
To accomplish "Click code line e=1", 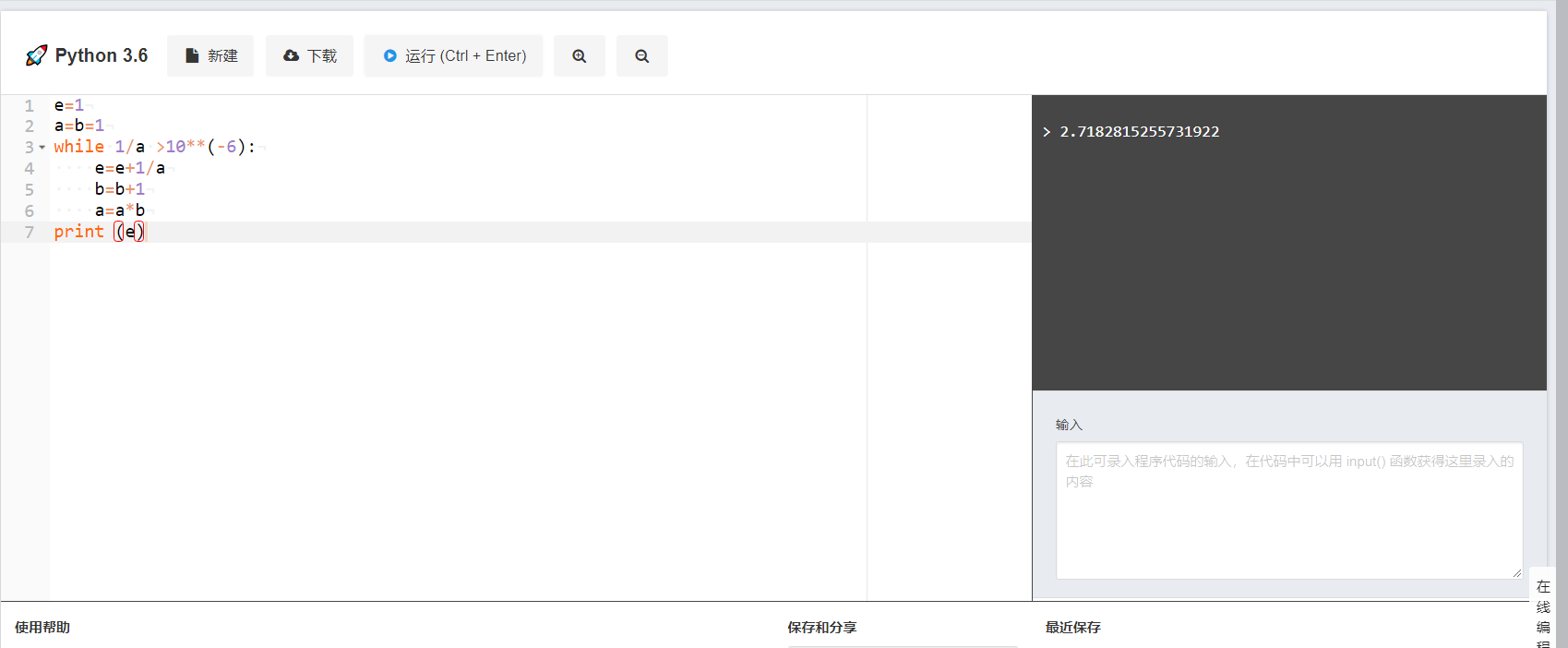I will click(x=69, y=105).
